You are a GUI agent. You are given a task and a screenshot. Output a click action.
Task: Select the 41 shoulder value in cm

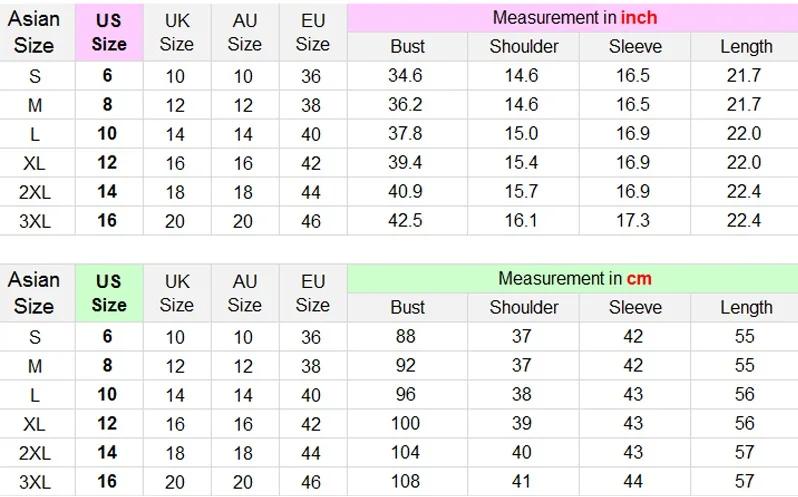pyautogui.click(x=522, y=482)
